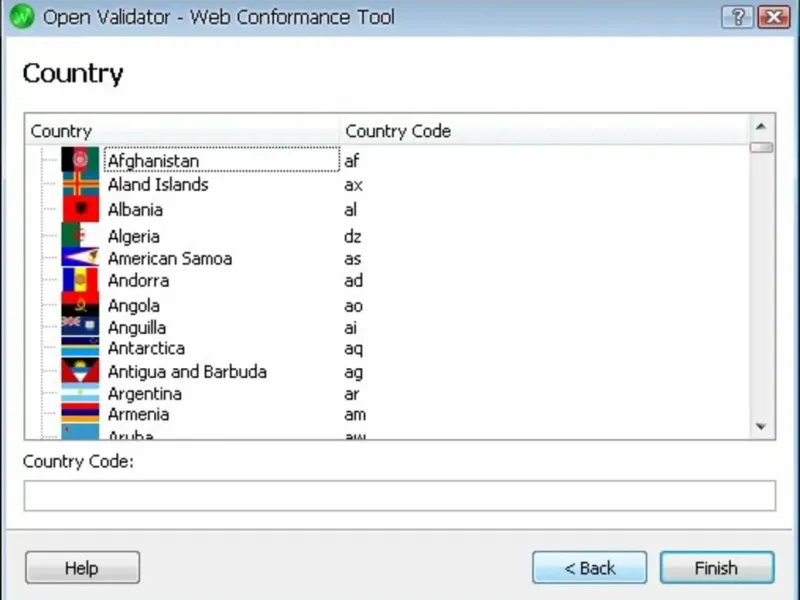Click the question mark help title button
Viewport: 800px width, 600px height.
(737, 17)
